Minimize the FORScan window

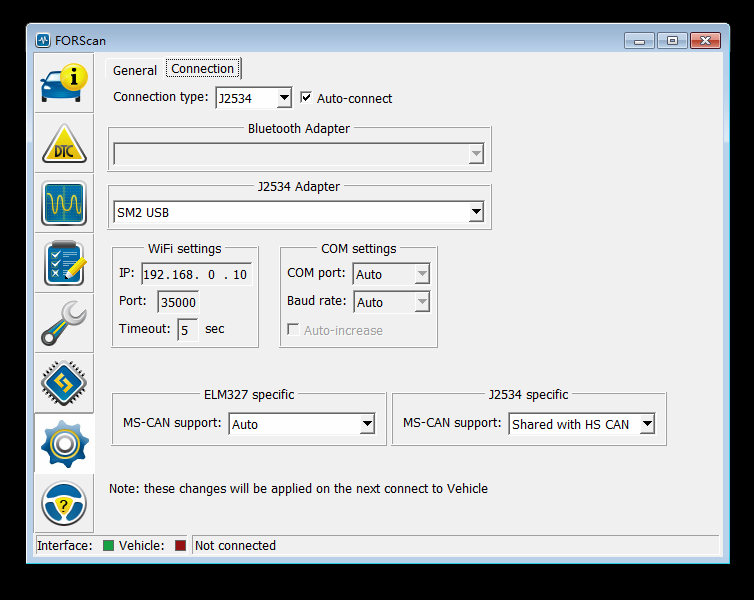[x=639, y=41]
